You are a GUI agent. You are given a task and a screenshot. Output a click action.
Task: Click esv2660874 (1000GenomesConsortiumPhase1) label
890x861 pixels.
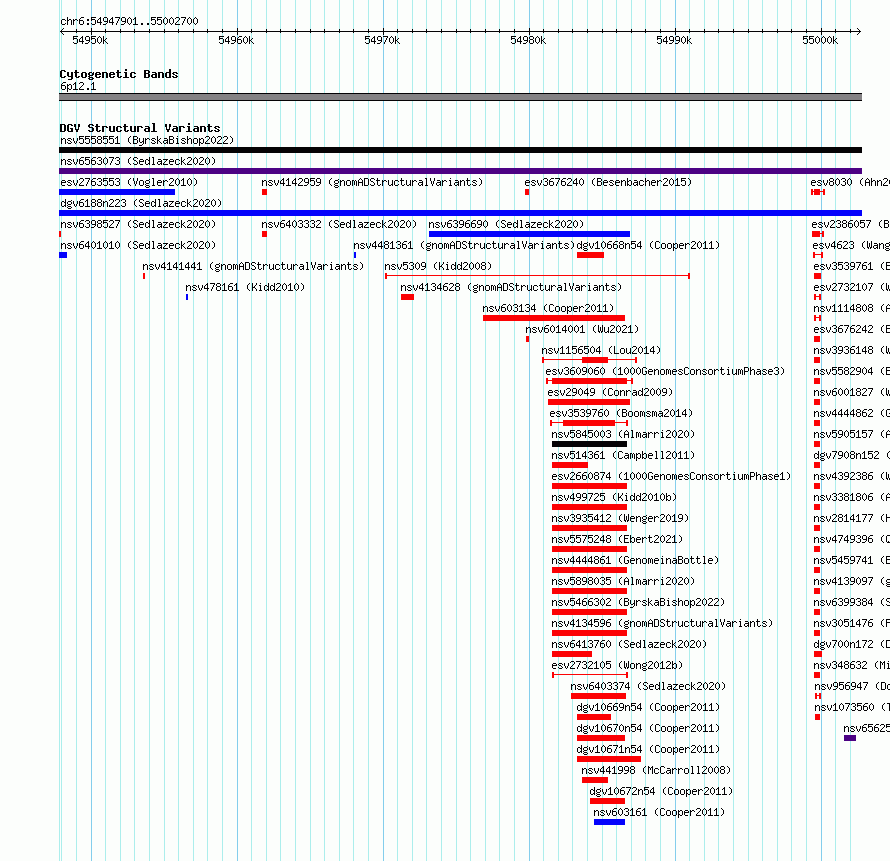[671, 476]
